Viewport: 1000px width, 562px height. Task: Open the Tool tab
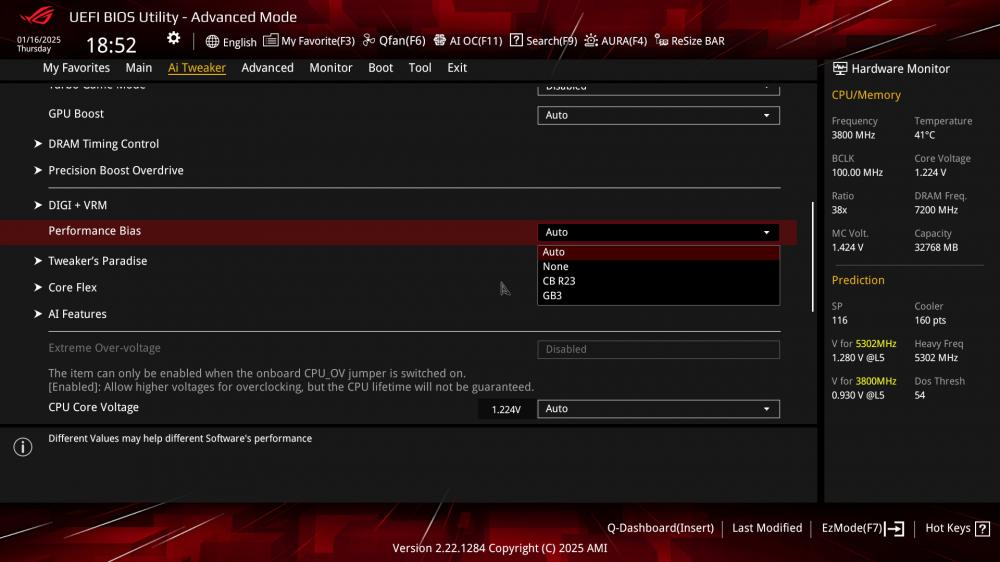(x=420, y=68)
